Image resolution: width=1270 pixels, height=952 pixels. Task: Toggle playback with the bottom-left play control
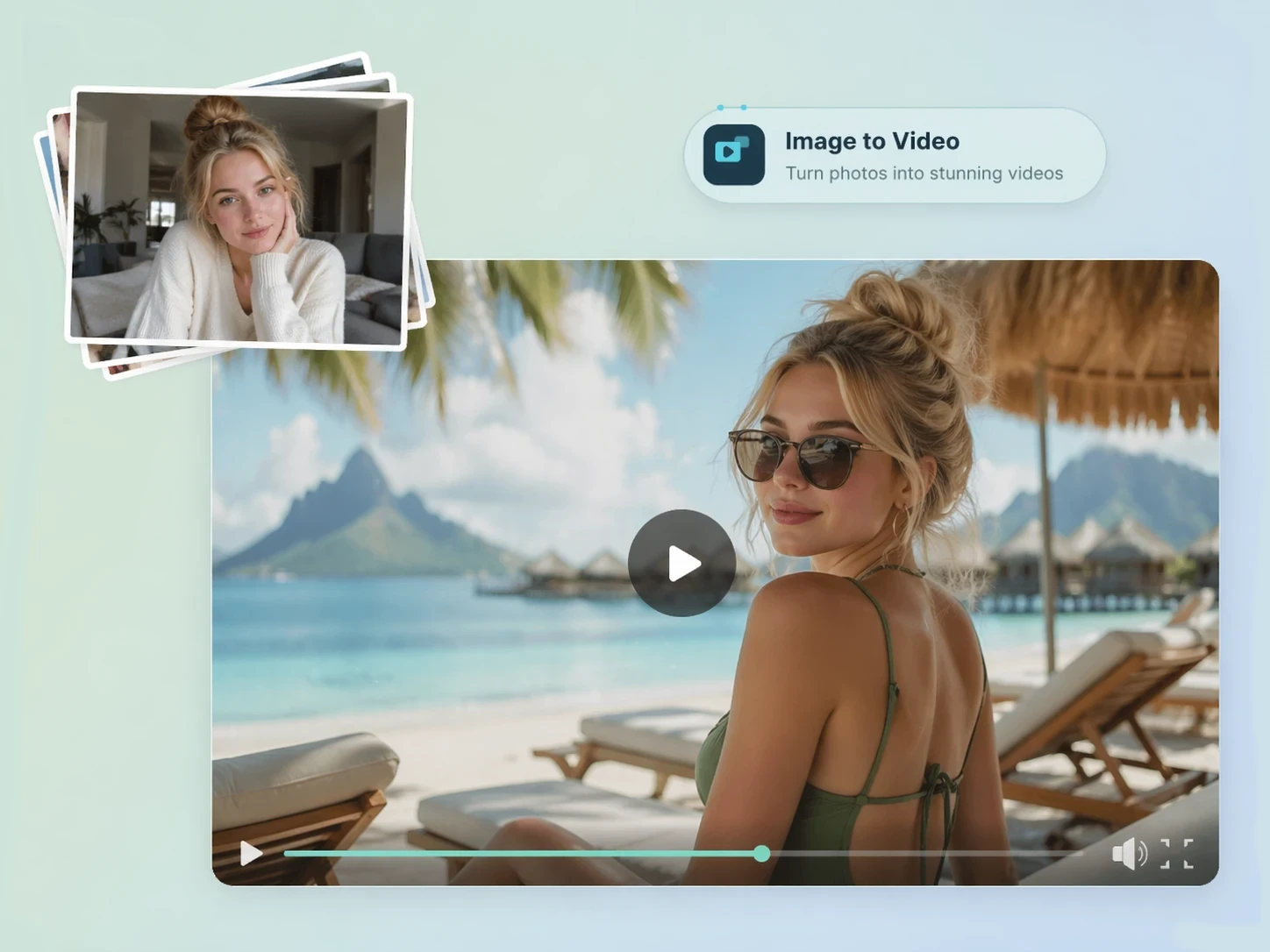(x=251, y=854)
